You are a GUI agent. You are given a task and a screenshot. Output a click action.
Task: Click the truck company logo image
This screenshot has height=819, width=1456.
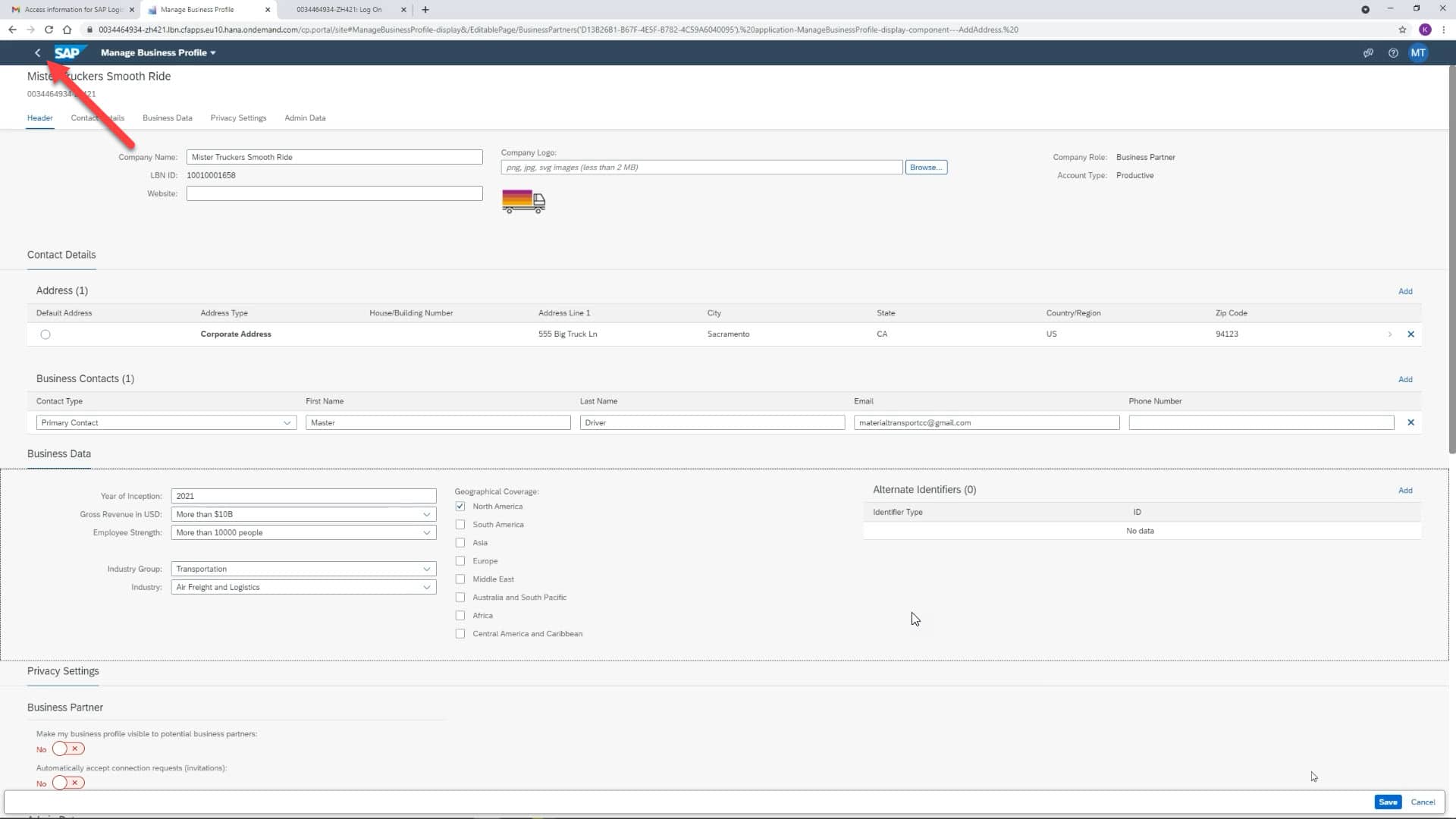click(x=523, y=201)
